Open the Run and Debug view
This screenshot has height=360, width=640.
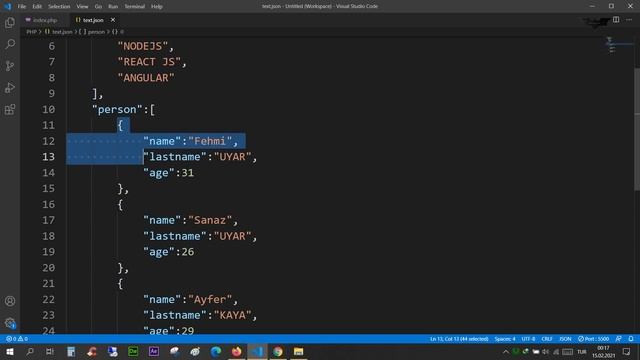pos(10,87)
